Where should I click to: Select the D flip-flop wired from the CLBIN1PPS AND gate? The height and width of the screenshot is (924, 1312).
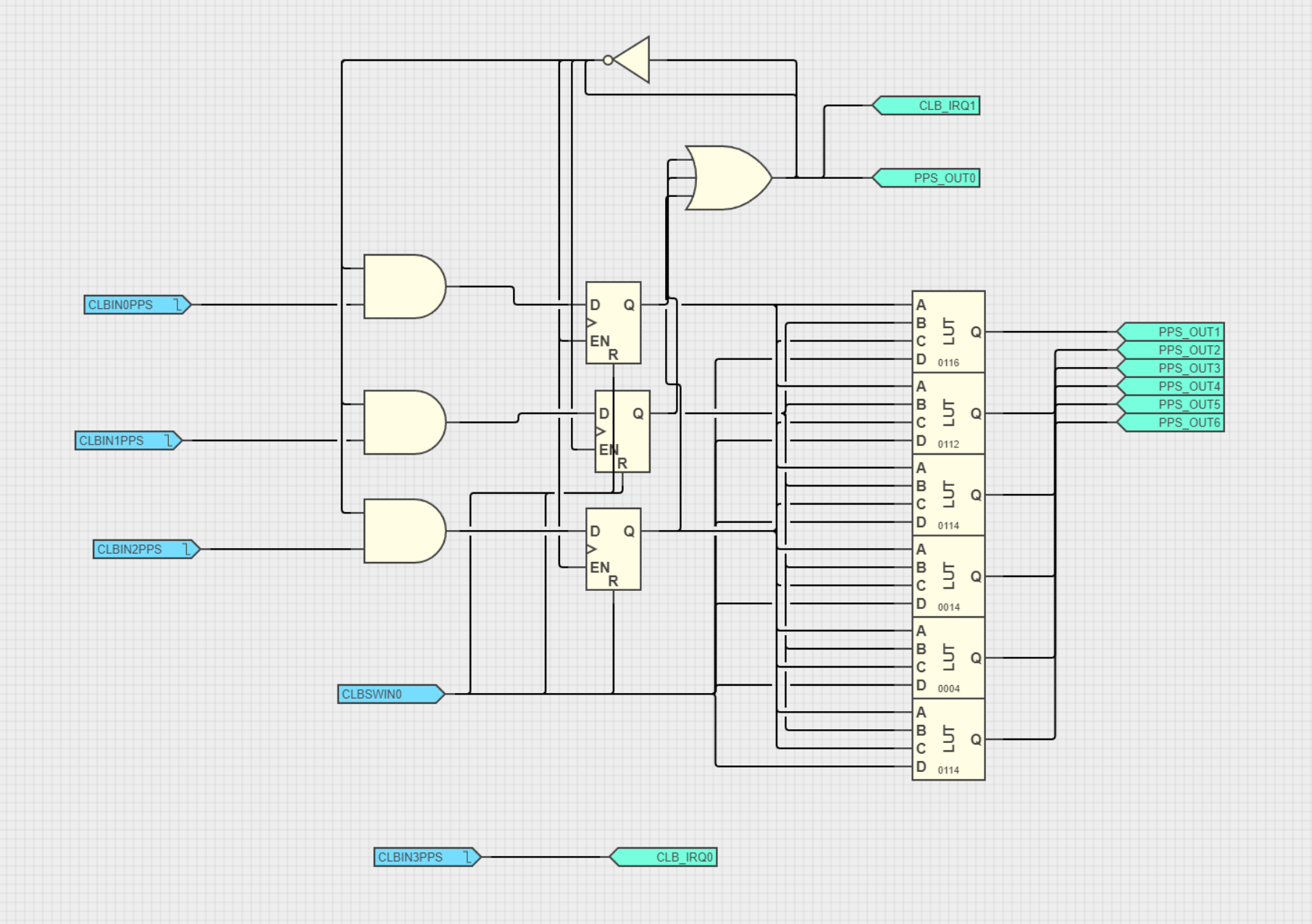click(x=622, y=432)
